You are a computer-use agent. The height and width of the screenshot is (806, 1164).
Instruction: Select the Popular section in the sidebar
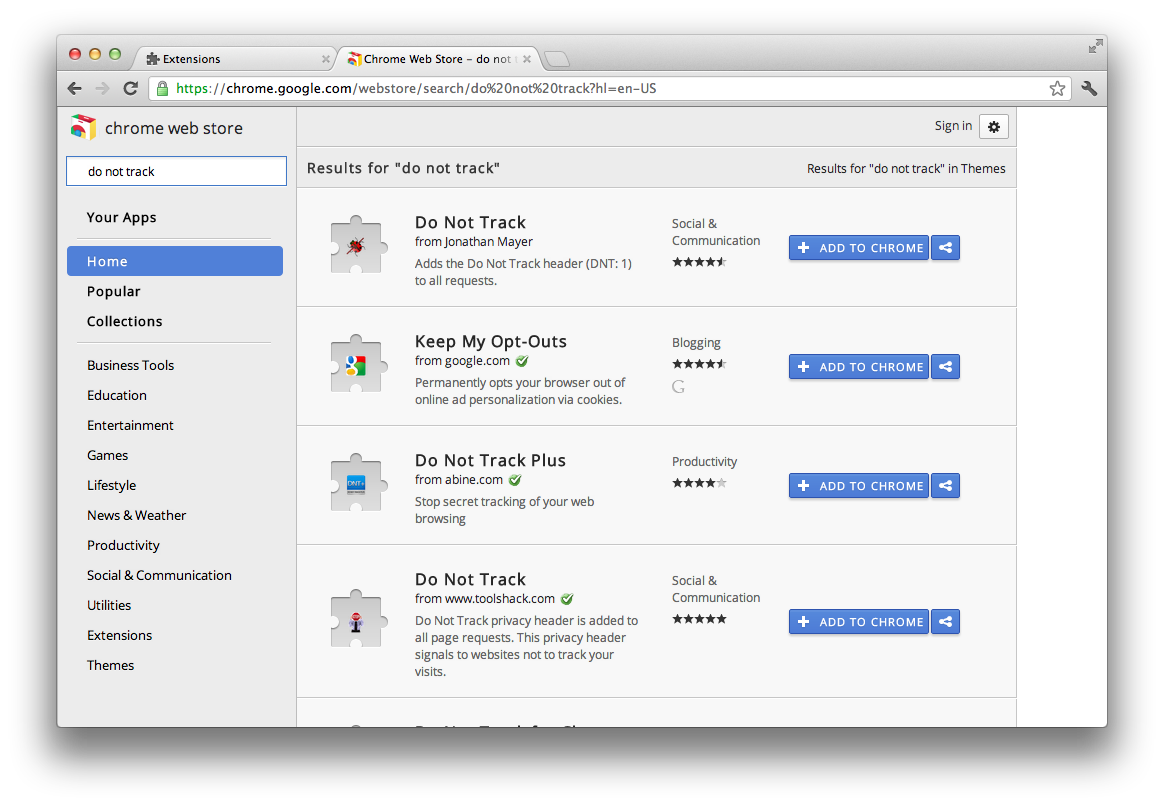coord(114,292)
